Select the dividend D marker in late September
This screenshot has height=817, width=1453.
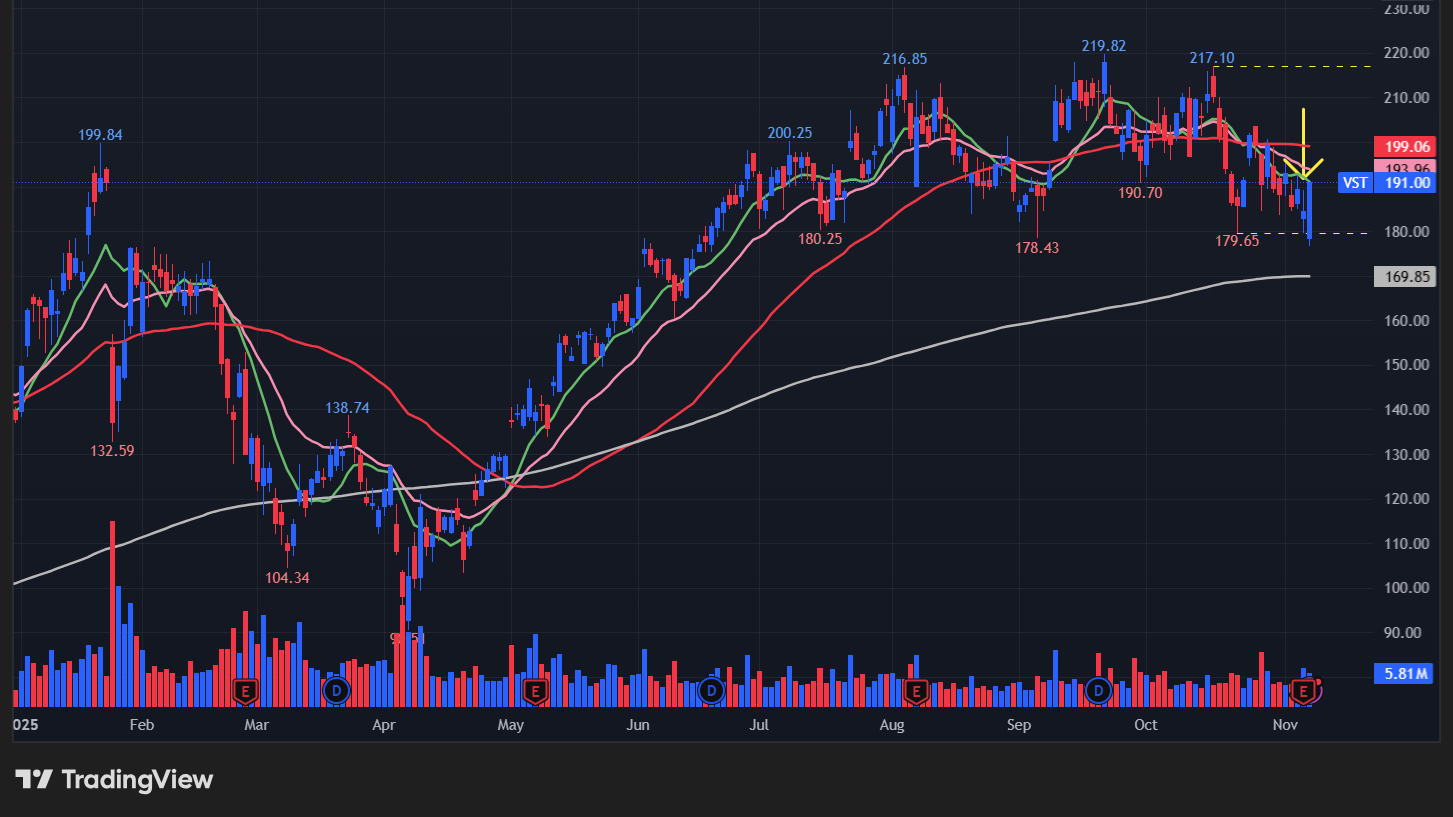pos(1099,690)
